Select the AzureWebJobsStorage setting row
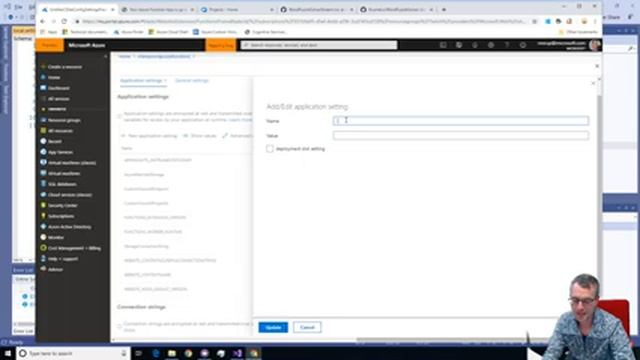 pyautogui.click(x=144, y=174)
